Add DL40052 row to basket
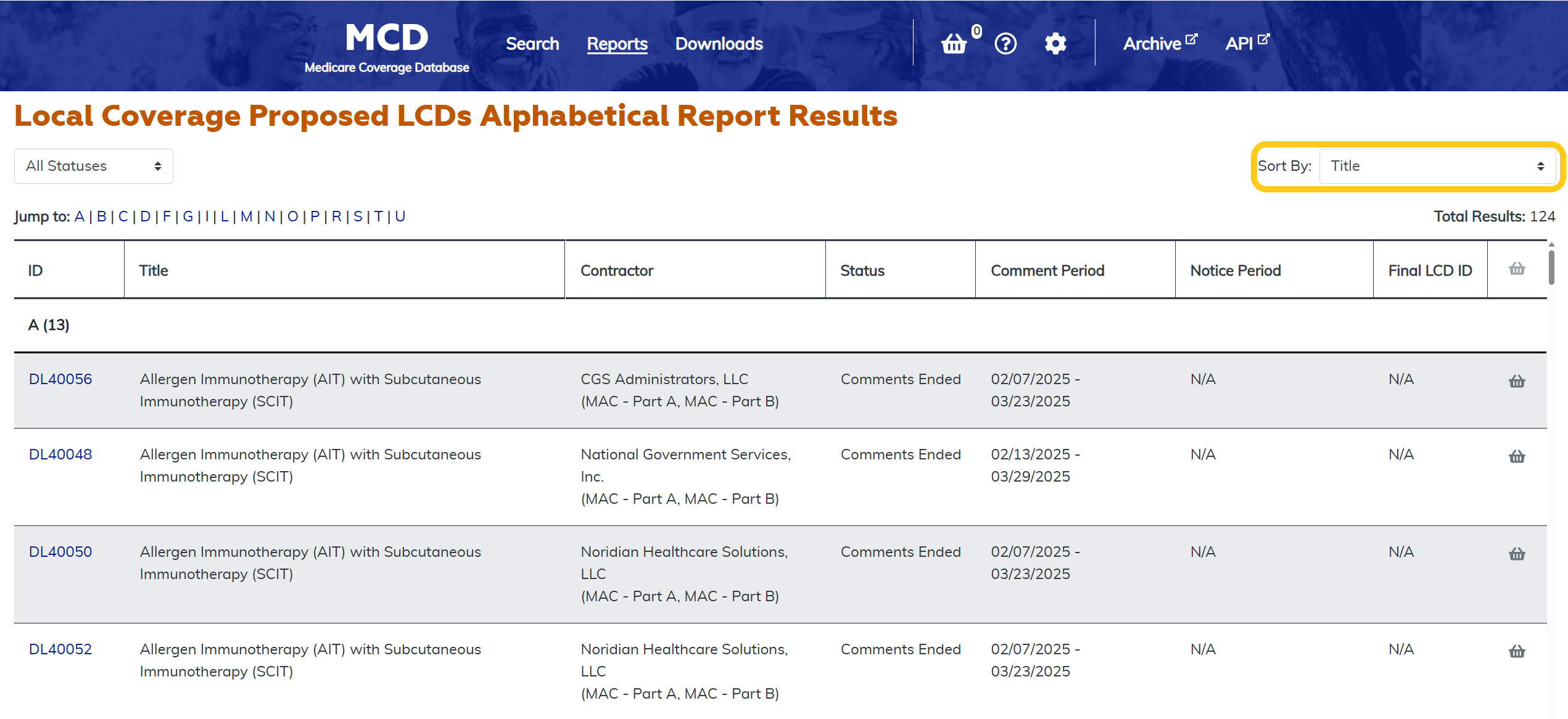The width and height of the screenshot is (1568, 719). (1517, 651)
